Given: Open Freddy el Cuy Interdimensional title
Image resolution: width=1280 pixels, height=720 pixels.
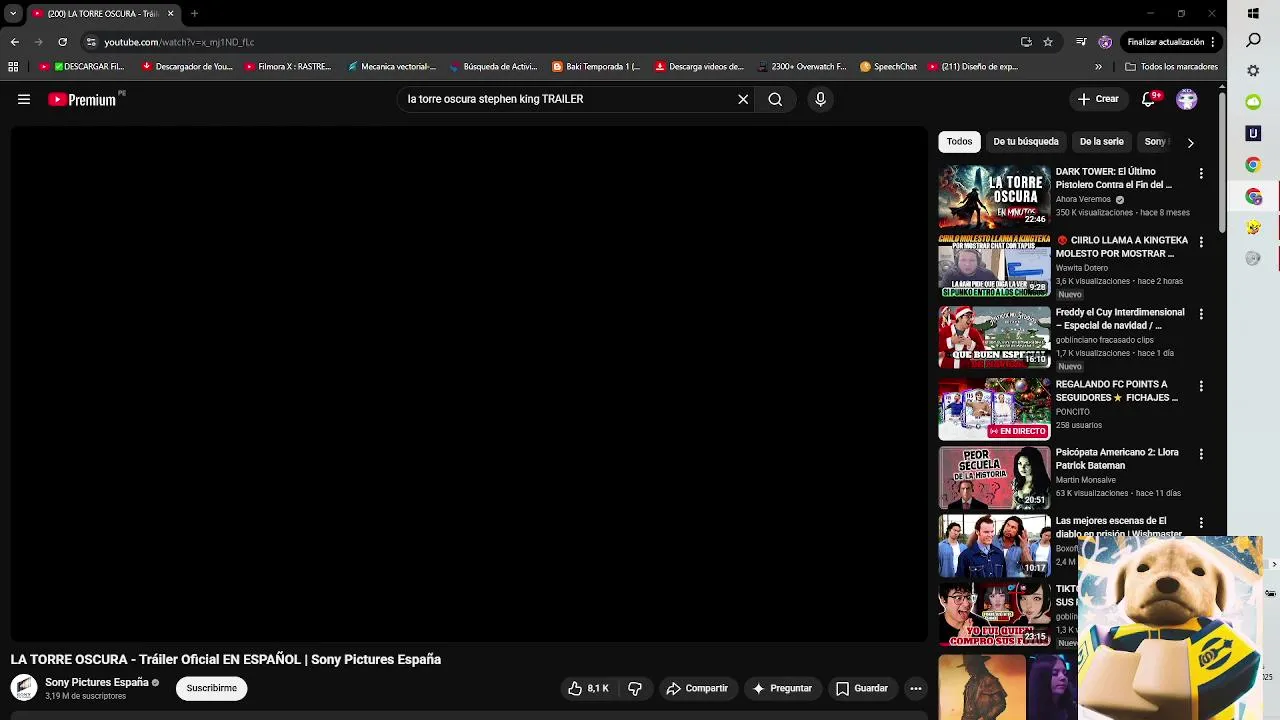Looking at the screenshot, I should tap(1120, 319).
